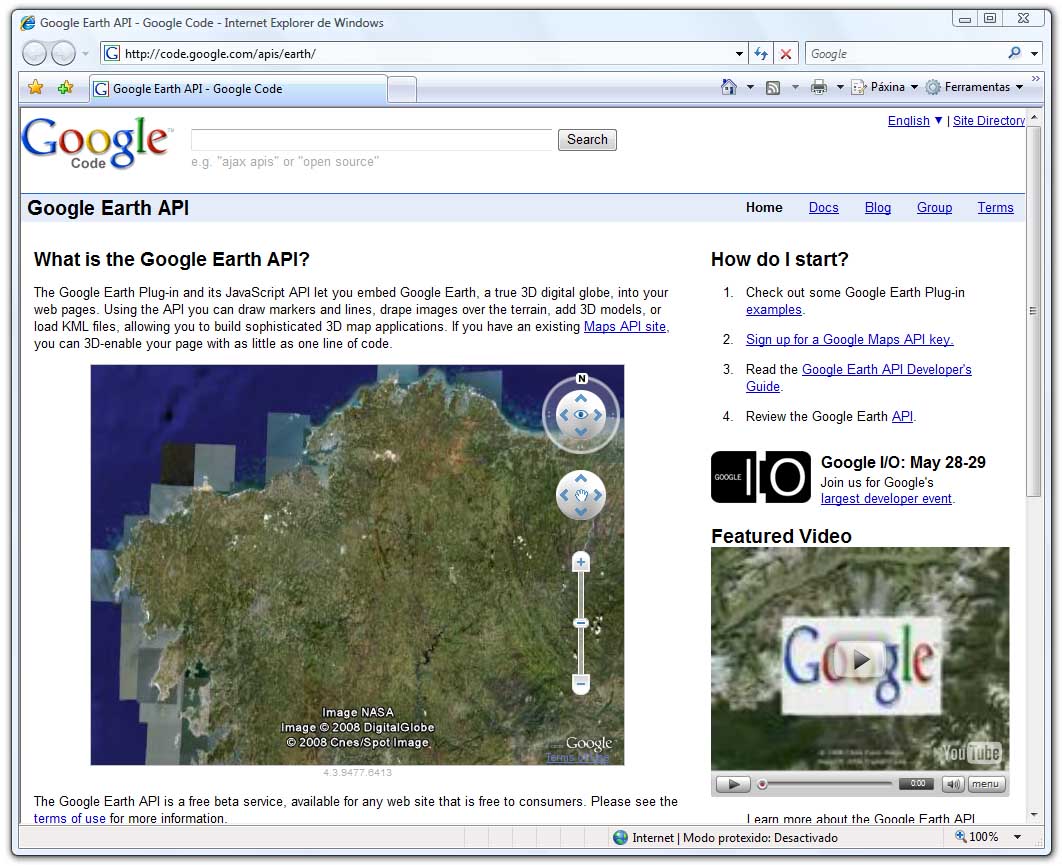Open search provider options dropdown arrow

pos(1034,53)
